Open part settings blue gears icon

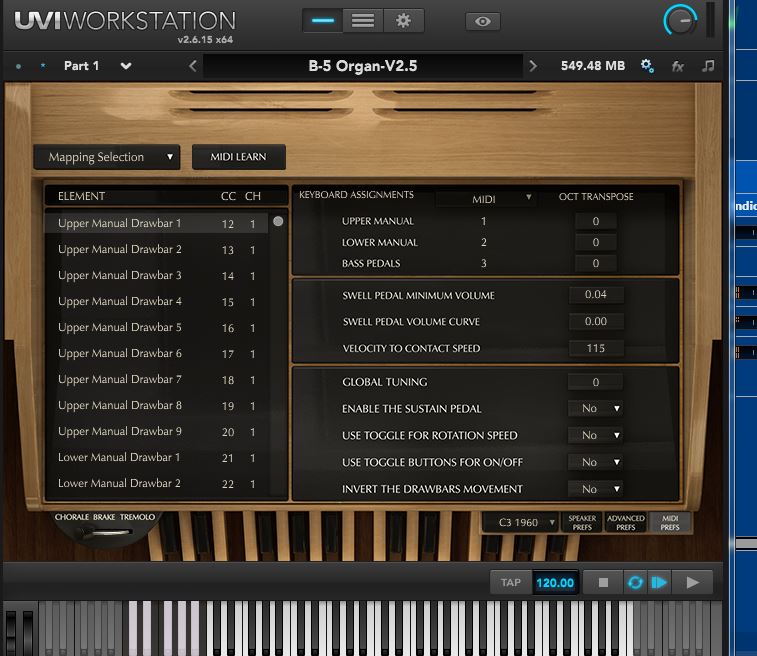[647, 66]
